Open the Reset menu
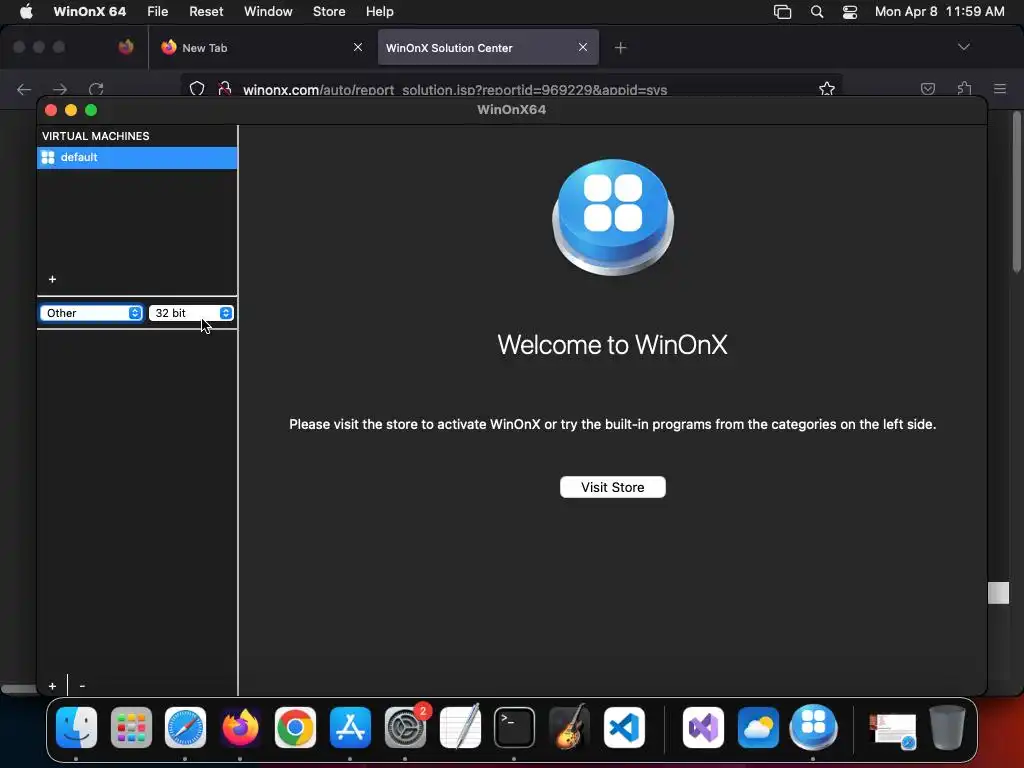The width and height of the screenshot is (1024, 768). point(206,12)
